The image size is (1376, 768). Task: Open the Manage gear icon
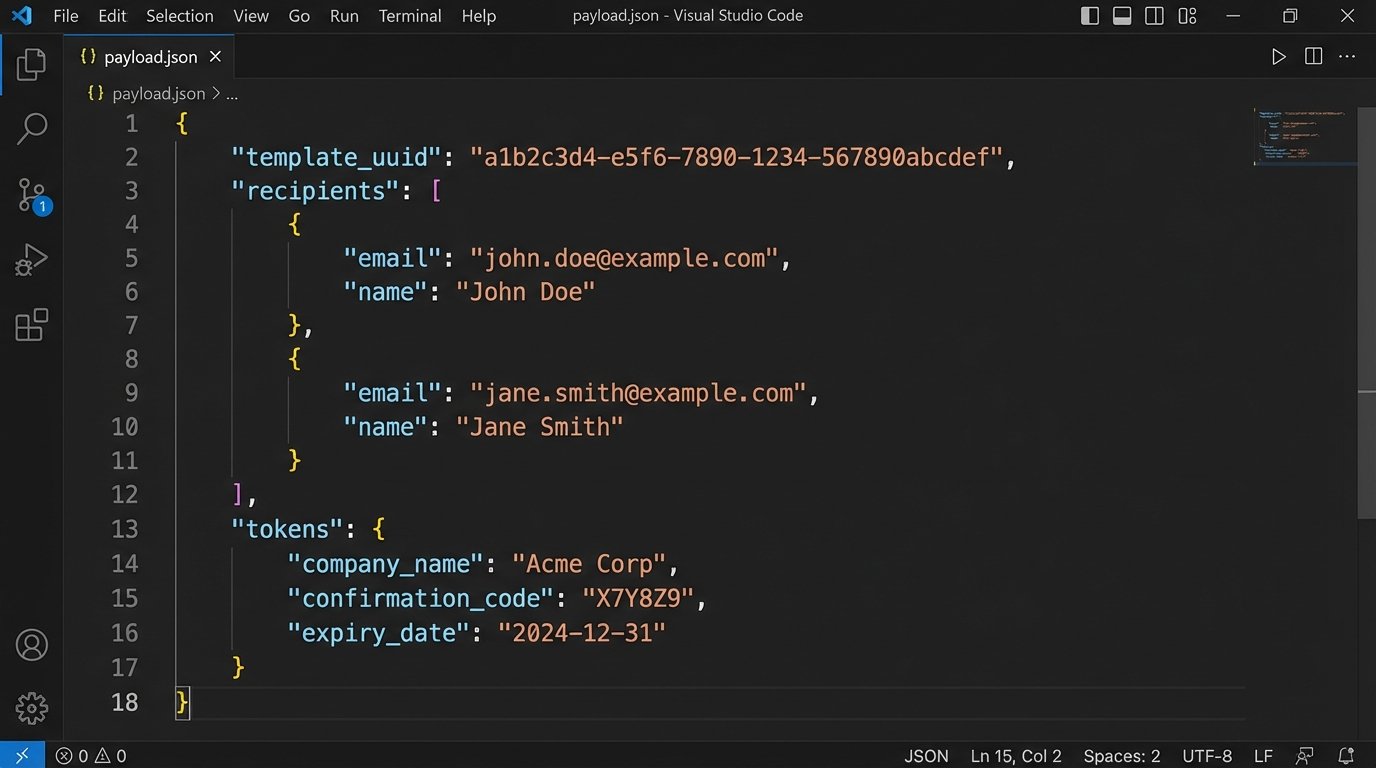point(31,708)
